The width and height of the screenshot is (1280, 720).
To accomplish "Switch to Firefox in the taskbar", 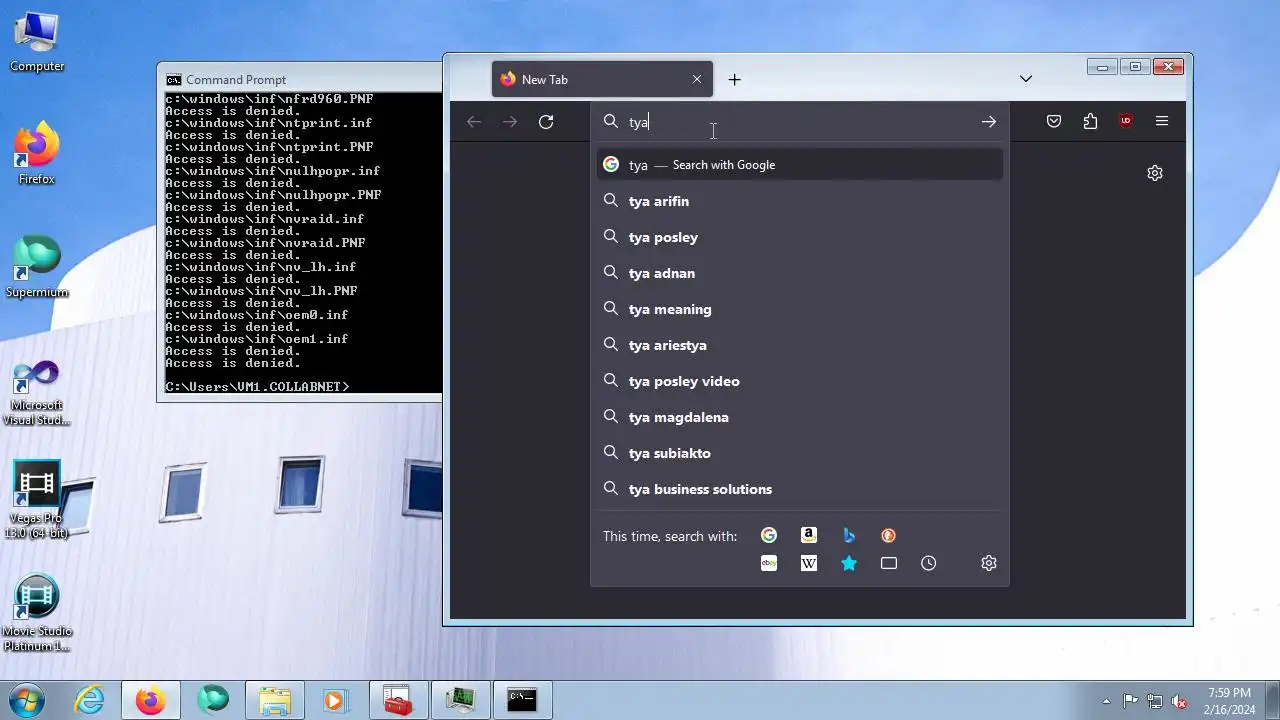I will pos(151,700).
